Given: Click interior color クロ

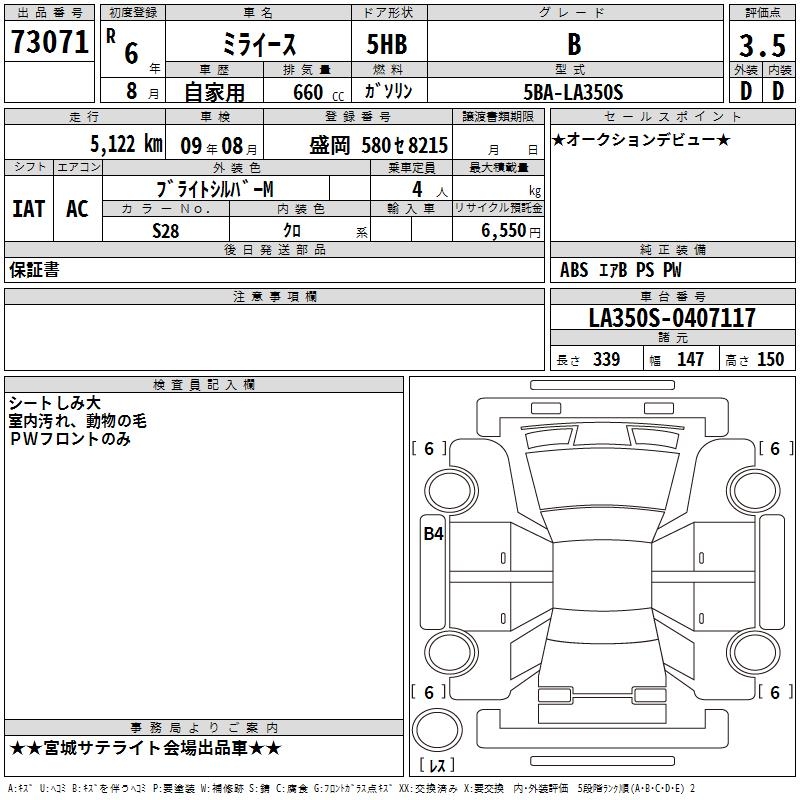Looking at the screenshot, I should point(292,230).
